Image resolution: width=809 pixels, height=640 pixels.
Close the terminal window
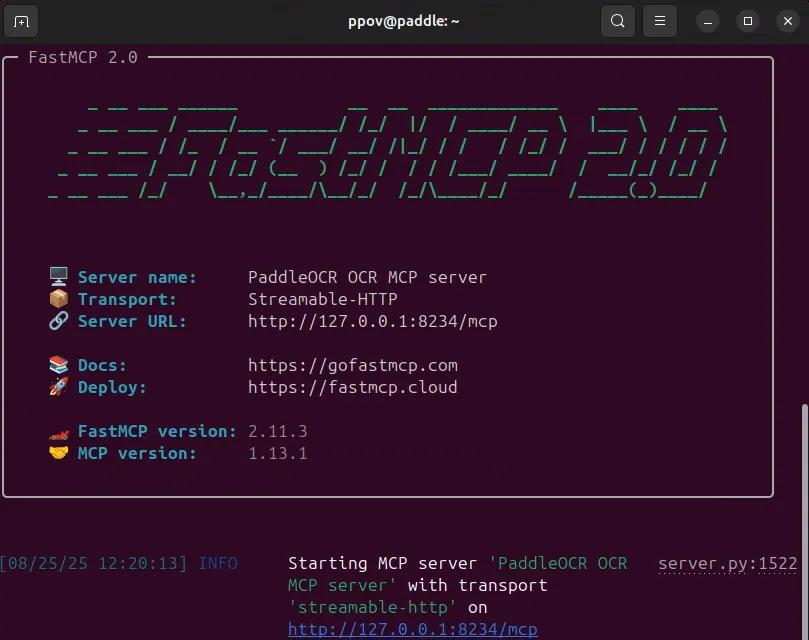point(787,21)
